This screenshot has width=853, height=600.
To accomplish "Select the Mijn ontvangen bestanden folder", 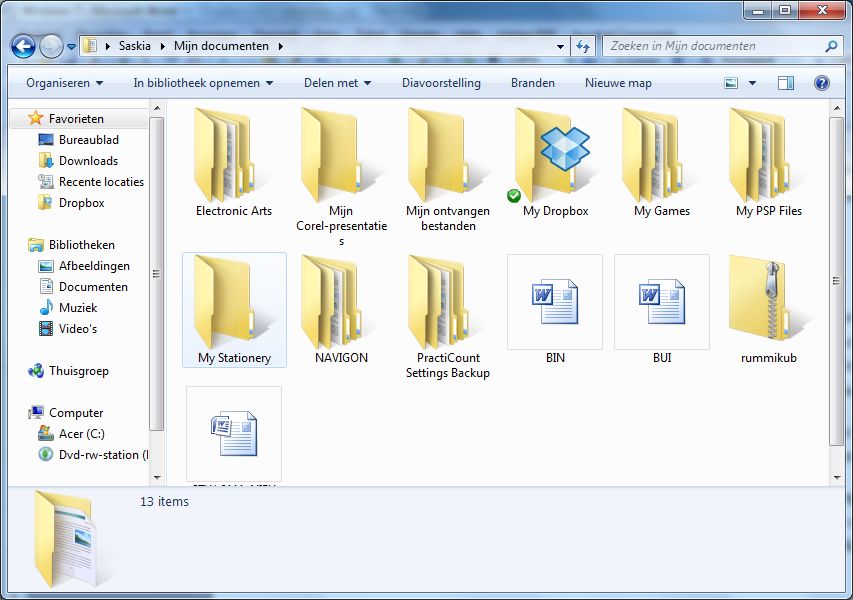I will (x=448, y=171).
